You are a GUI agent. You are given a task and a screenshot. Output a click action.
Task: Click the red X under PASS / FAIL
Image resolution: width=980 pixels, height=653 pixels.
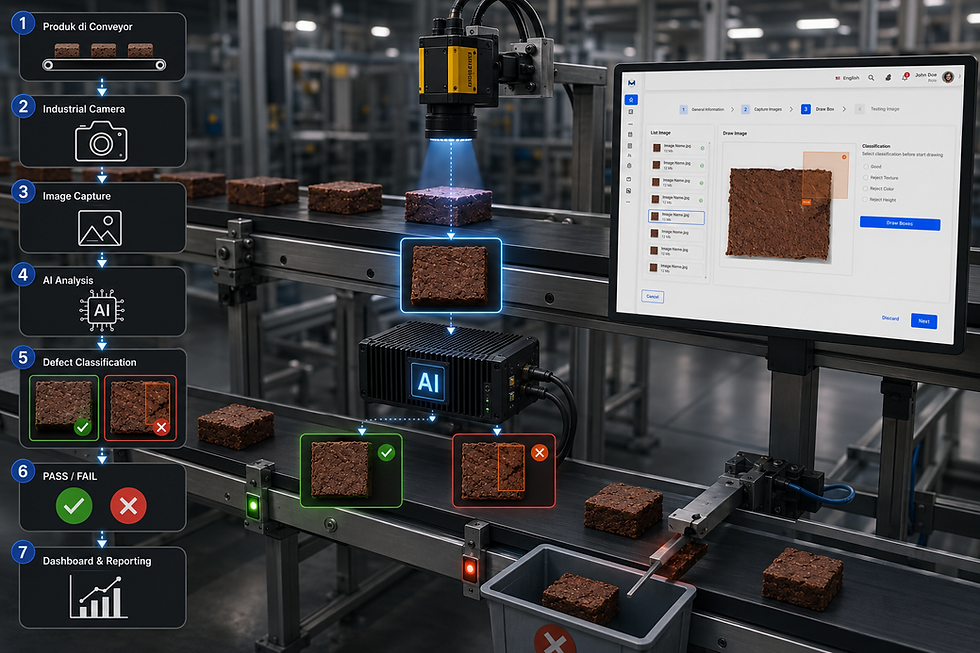click(129, 506)
